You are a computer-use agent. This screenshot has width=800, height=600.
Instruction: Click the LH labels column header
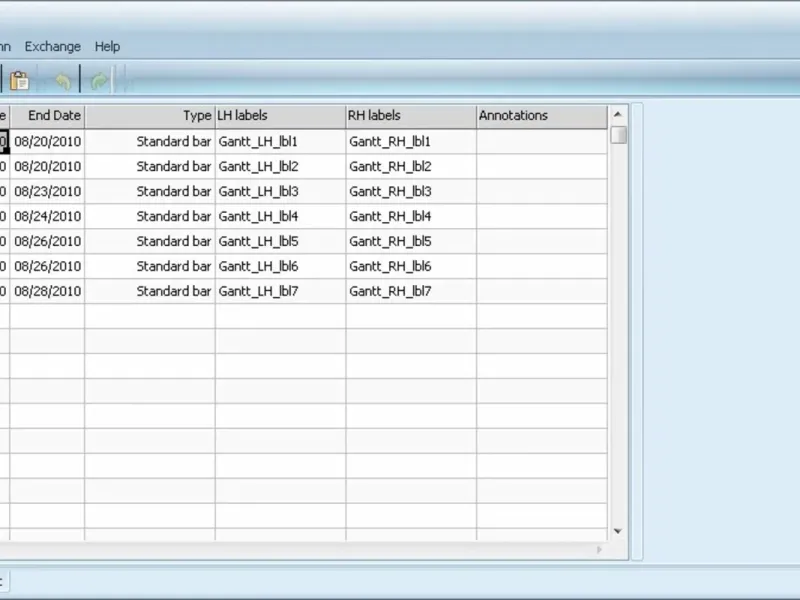point(281,116)
